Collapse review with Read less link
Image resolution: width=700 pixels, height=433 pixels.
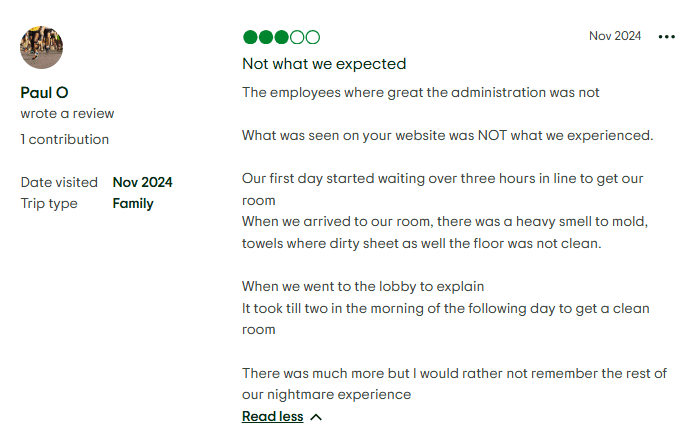tap(272, 416)
